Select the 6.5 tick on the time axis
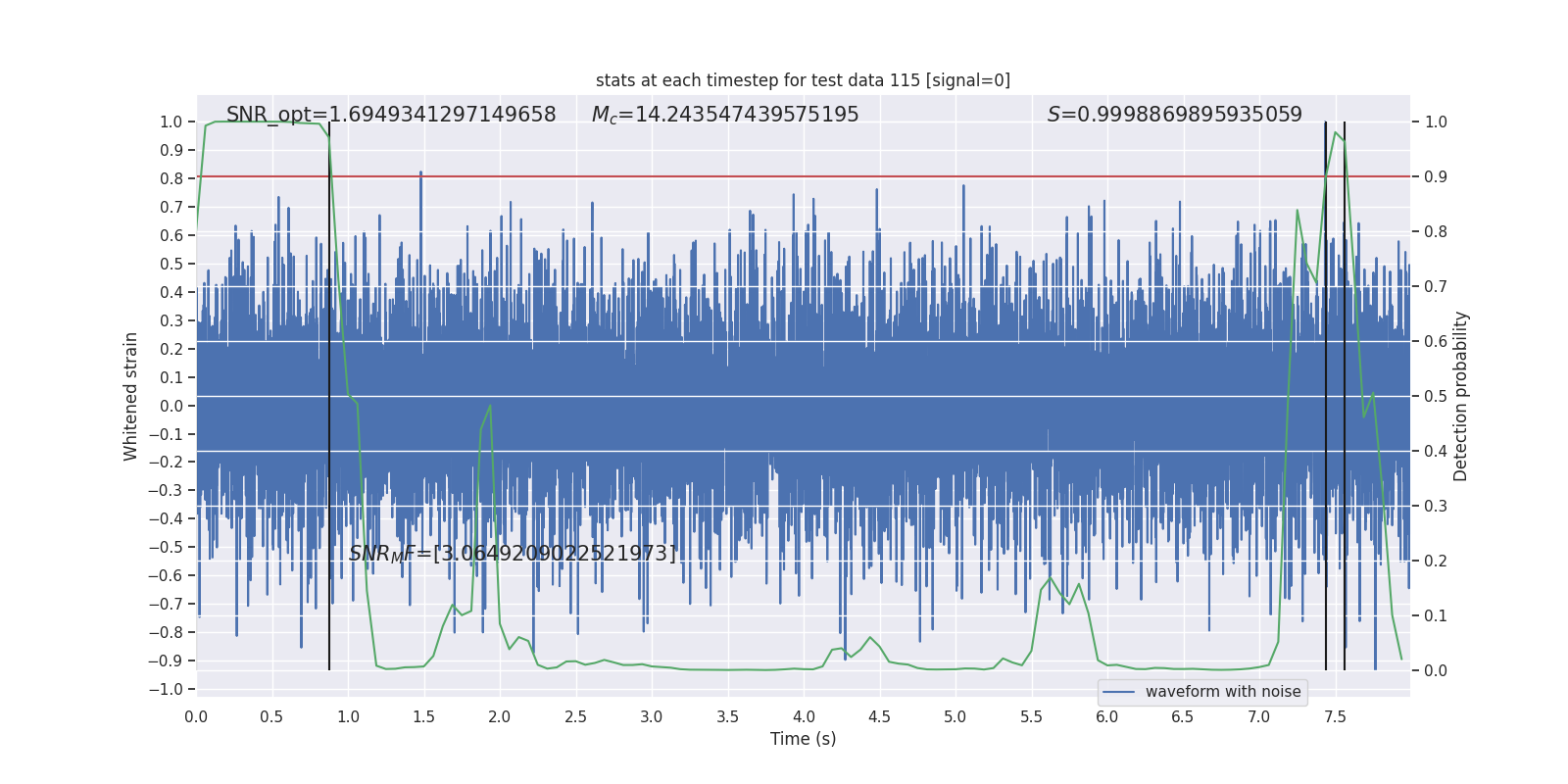The height and width of the screenshot is (784, 1568). 1183,717
